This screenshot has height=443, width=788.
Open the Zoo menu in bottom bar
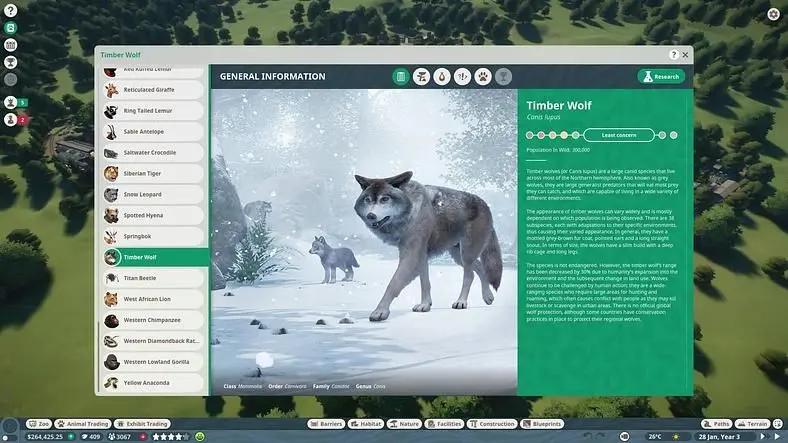pyautogui.click(x=39, y=424)
